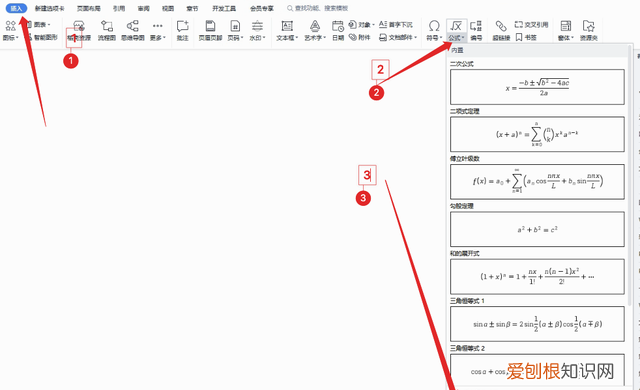Go to the 引用 references tab
This screenshot has width=640, height=390.
tap(119, 8)
